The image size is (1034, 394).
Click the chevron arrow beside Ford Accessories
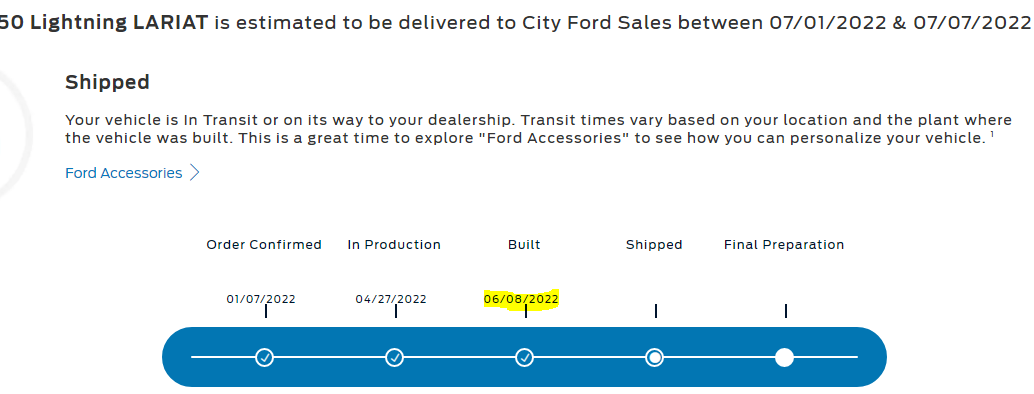[195, 173]
